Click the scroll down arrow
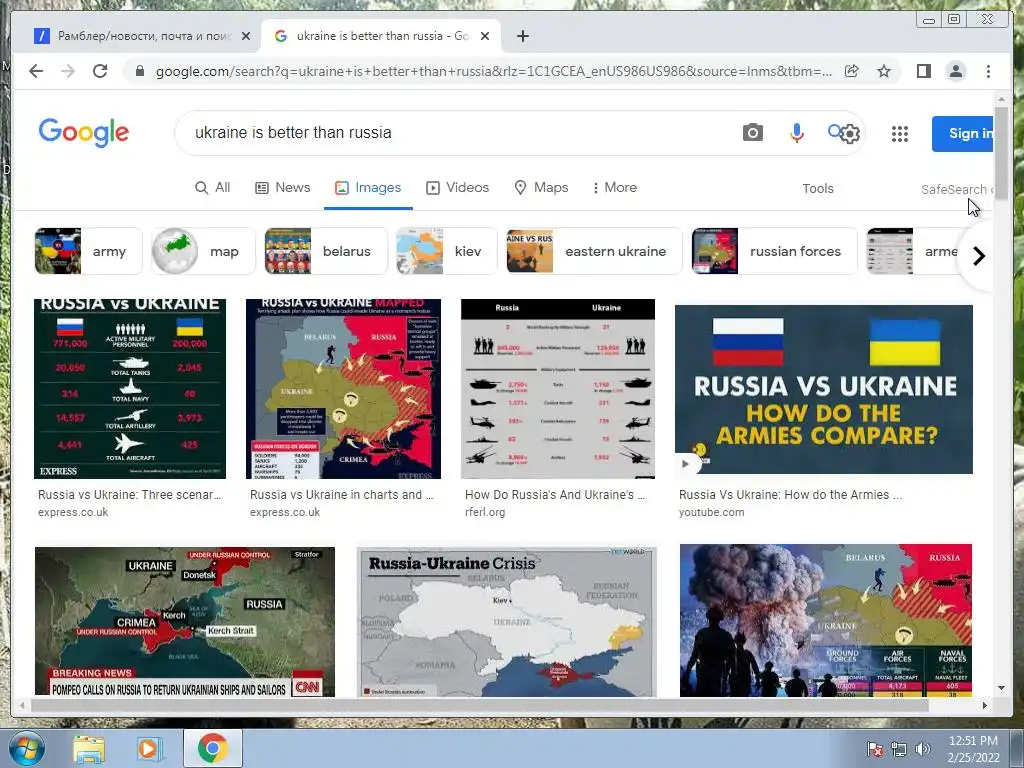Screen dimensions: 1024x768 click(1001, 688)
